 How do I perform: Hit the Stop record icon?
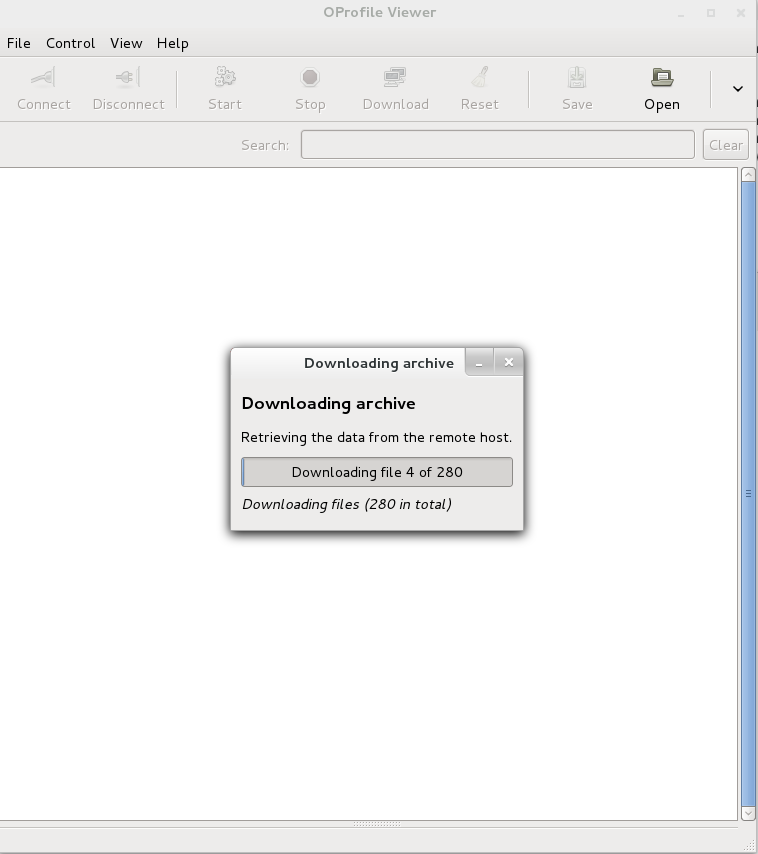tap(310, 78)
